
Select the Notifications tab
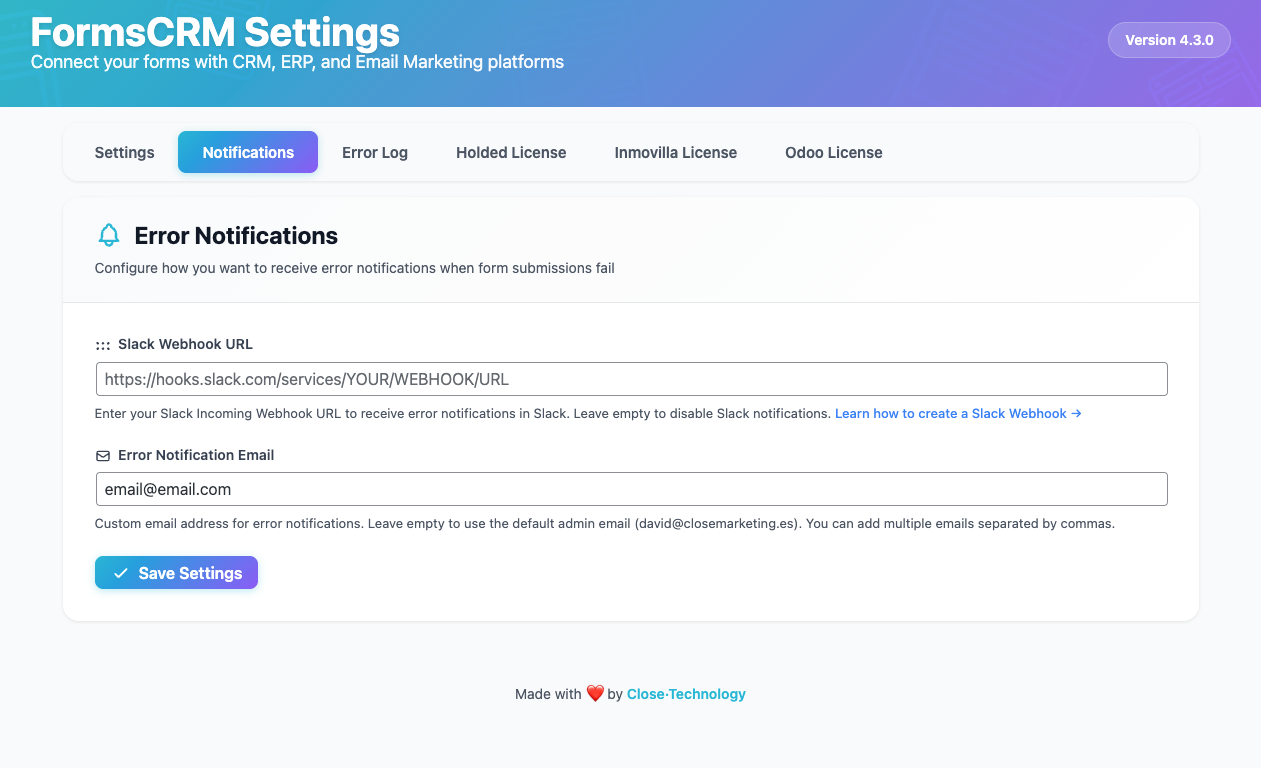tap(248, 153)
